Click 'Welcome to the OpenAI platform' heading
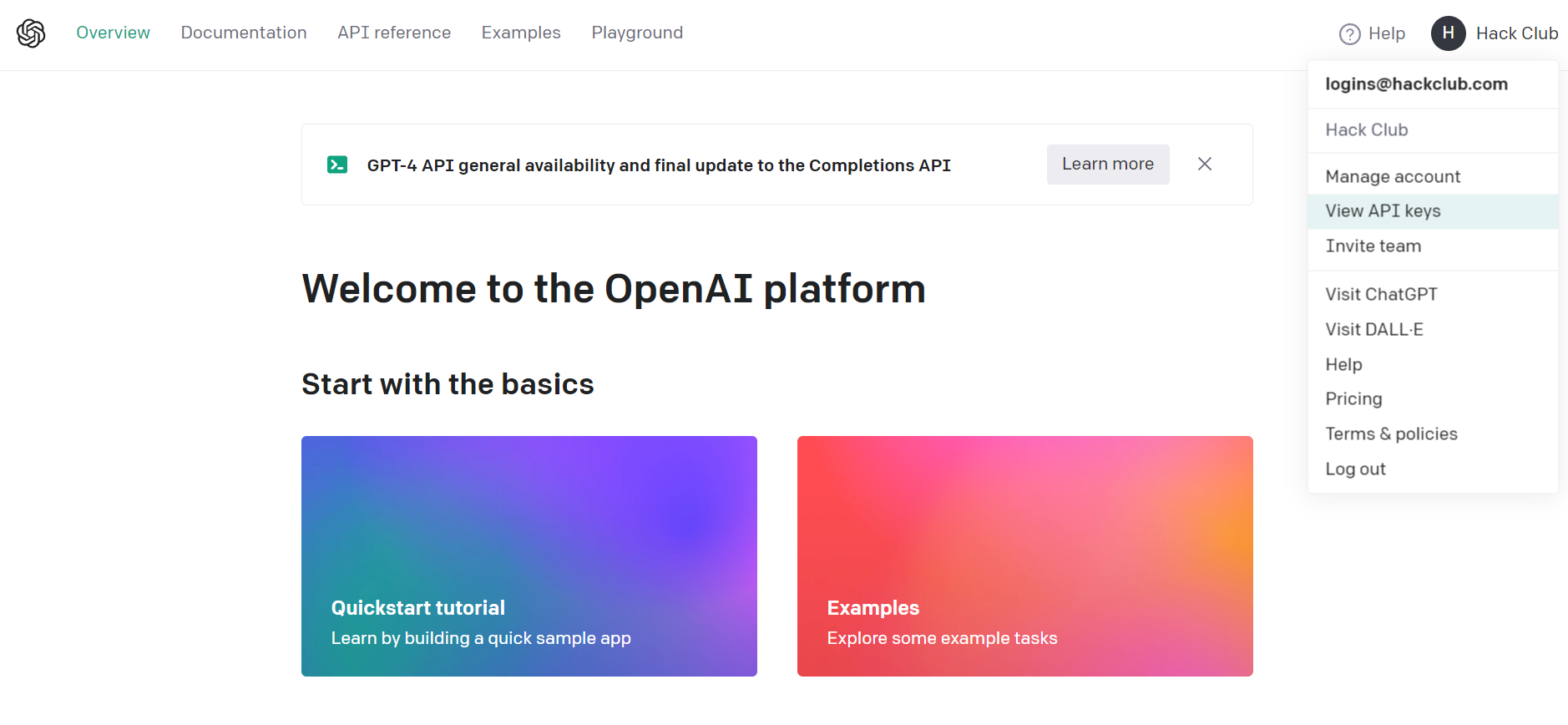This screenshot has height=725, width=1568. 614,289
